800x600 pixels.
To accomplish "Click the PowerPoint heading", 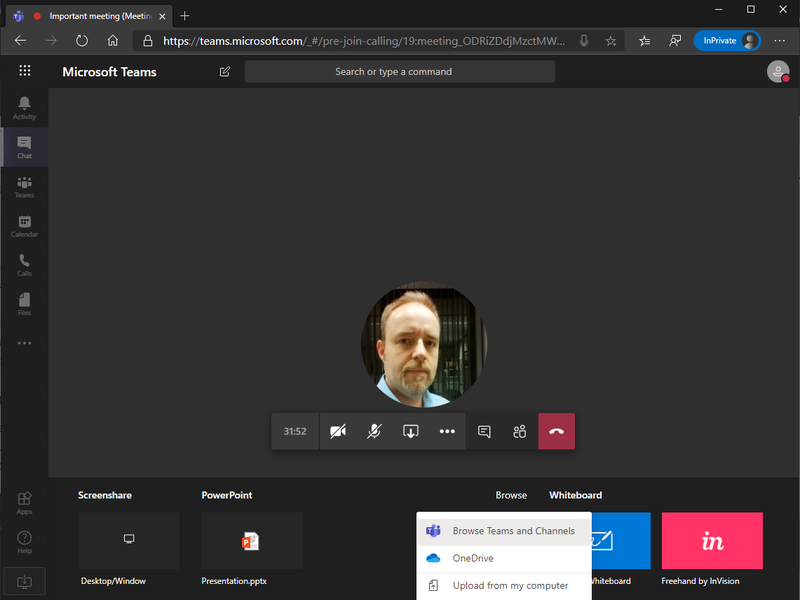I will 227,495.
